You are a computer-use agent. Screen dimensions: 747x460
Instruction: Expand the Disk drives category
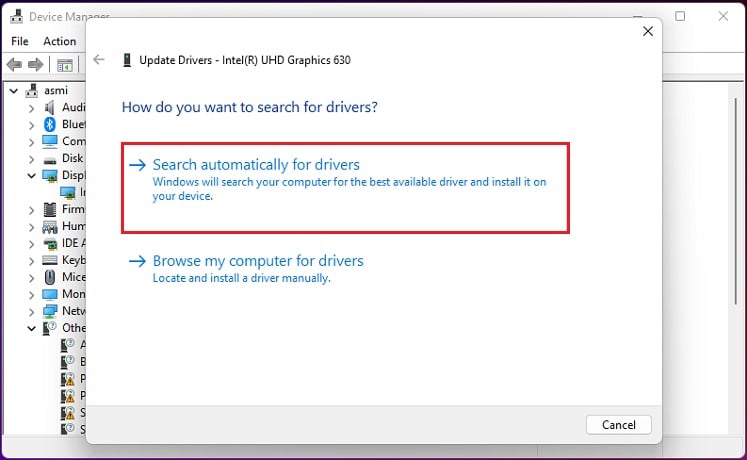31,159
